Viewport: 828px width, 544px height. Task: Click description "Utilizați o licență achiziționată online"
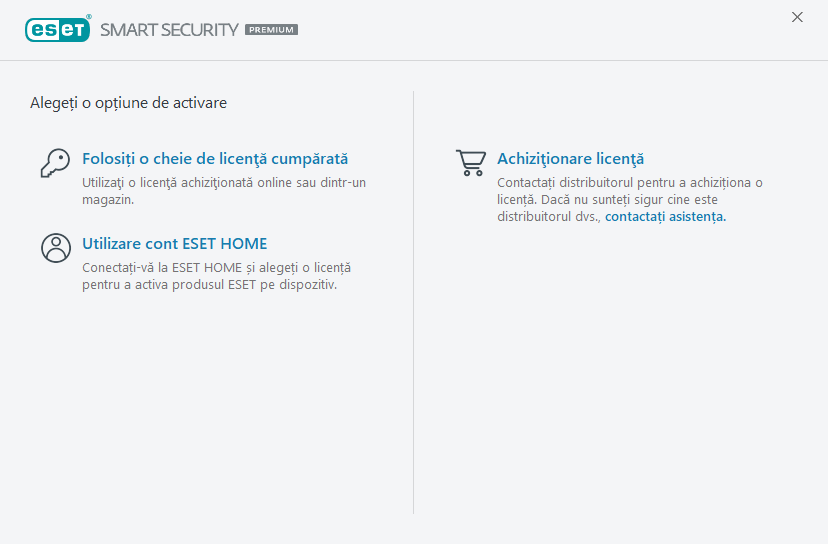tap(223, 182)
